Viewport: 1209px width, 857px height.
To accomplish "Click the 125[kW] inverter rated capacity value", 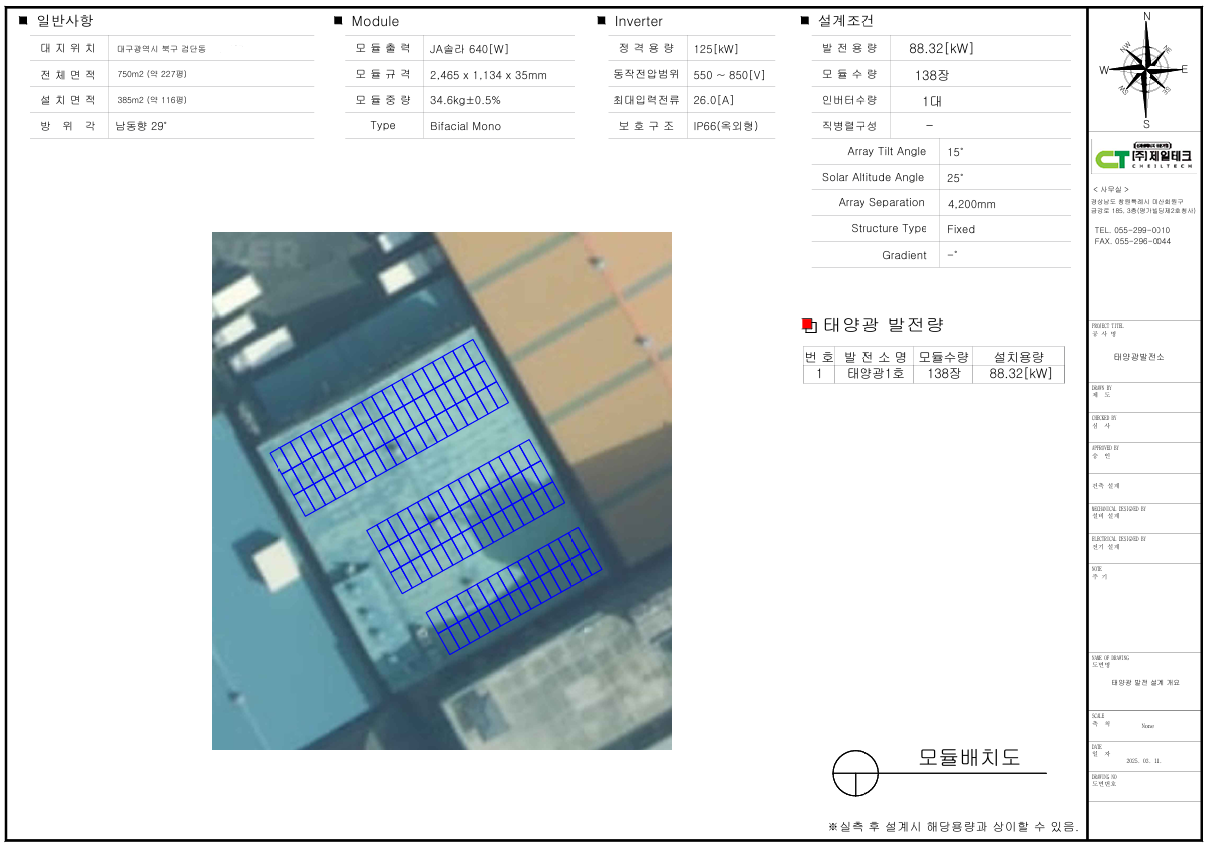I will pos(715,49).
